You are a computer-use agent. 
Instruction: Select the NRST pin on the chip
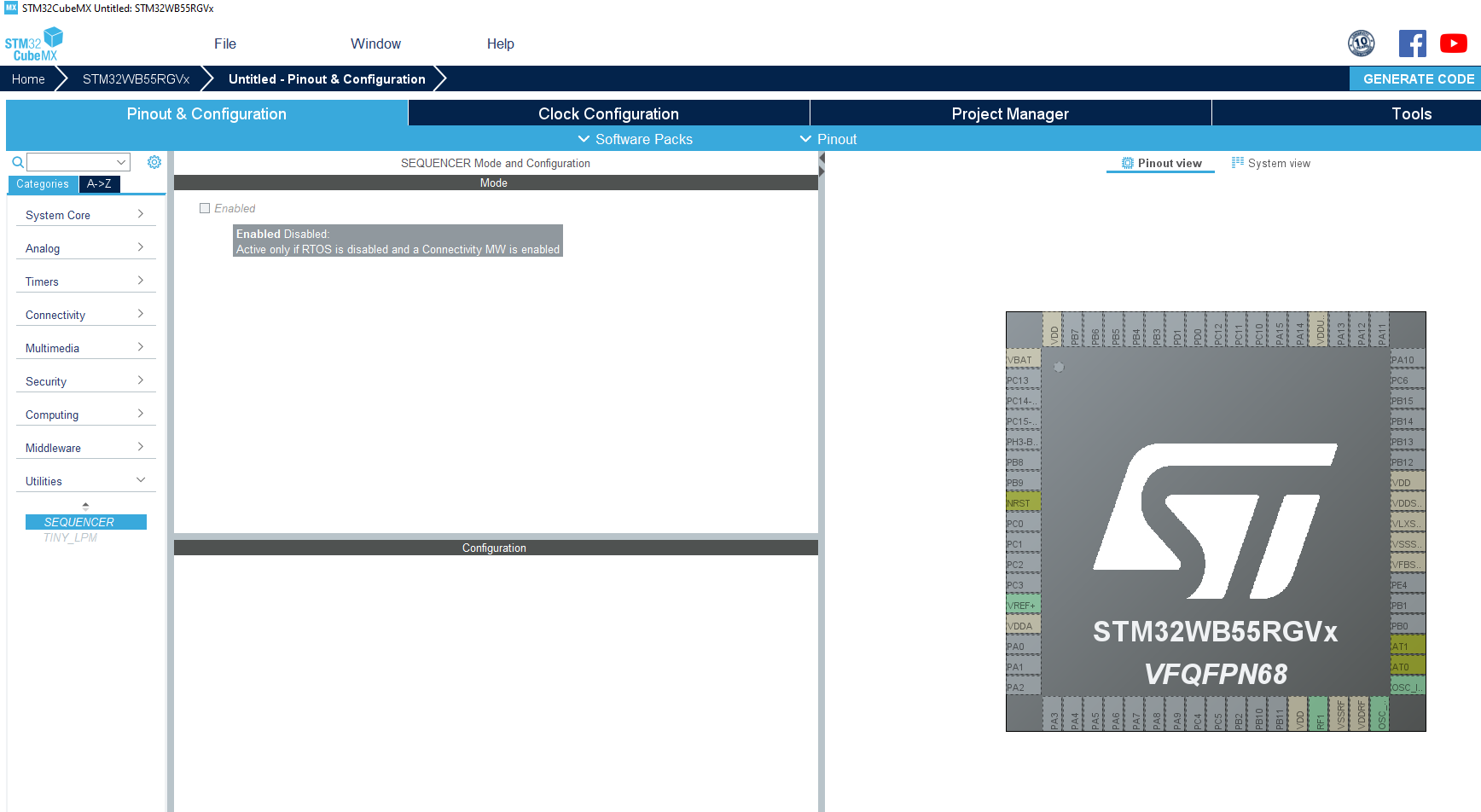[1023, 503]
